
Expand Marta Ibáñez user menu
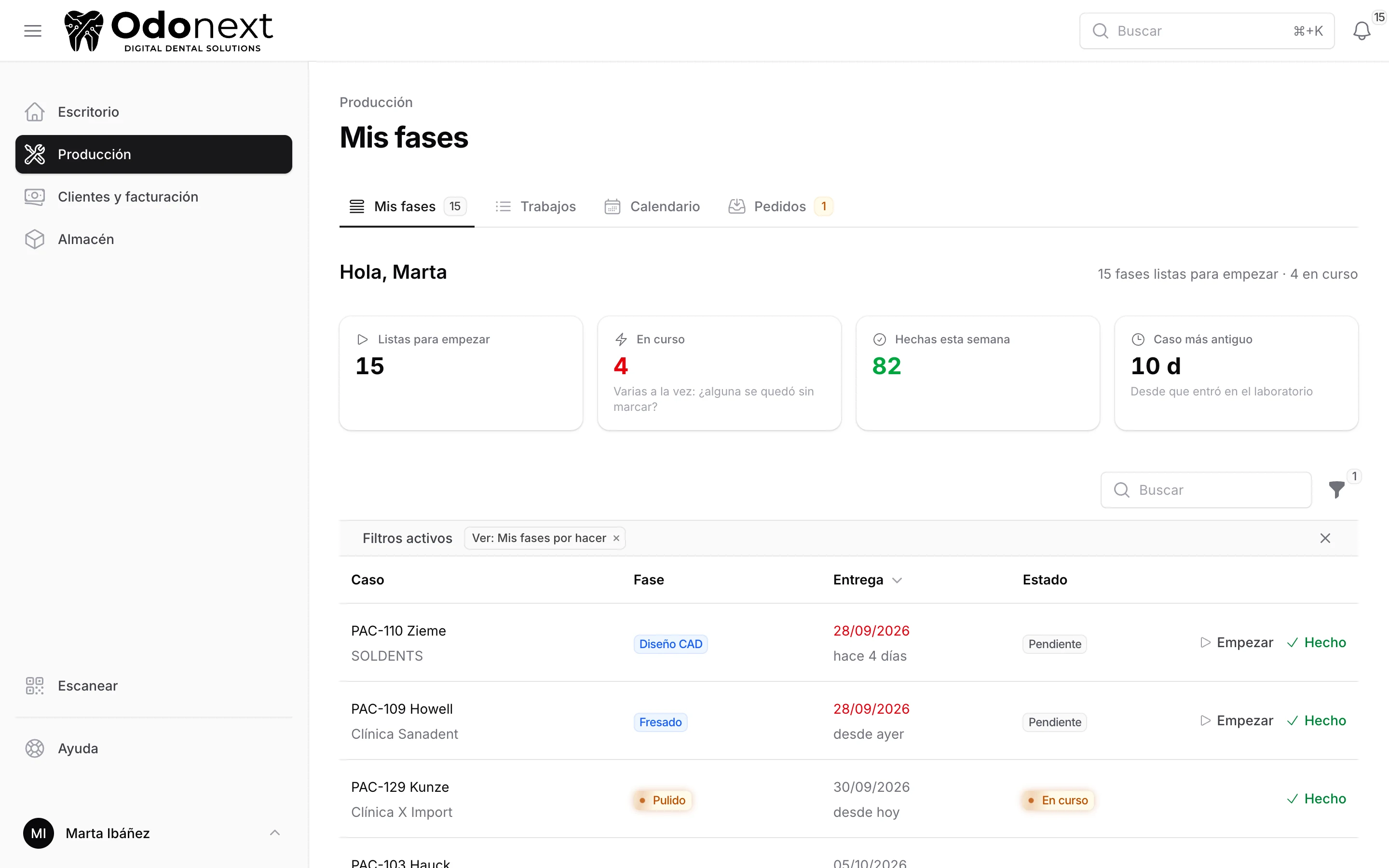click(274, 833)
